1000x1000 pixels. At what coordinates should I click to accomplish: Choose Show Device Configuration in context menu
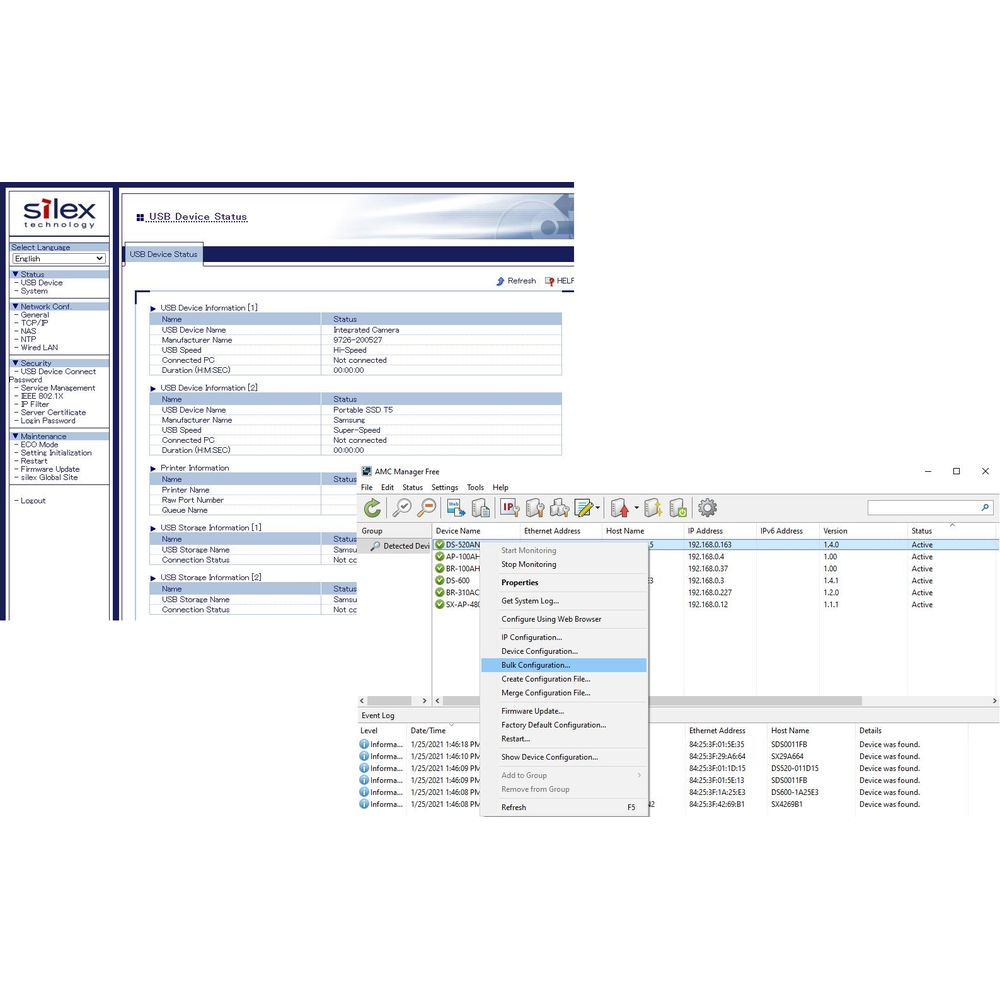(x=564, y=757)
